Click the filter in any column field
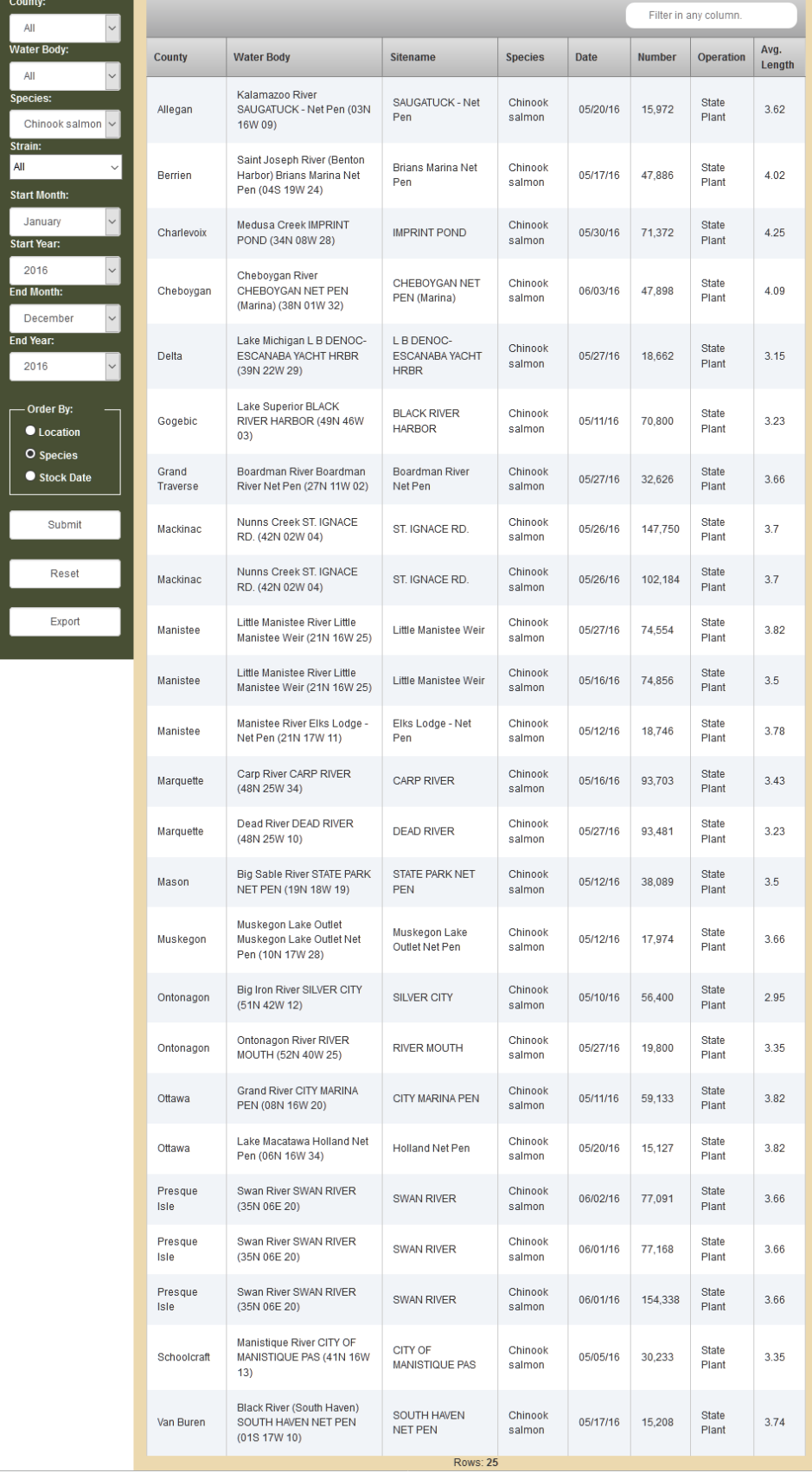Screen dimensions: 812x1473 (x=710, y=16)
